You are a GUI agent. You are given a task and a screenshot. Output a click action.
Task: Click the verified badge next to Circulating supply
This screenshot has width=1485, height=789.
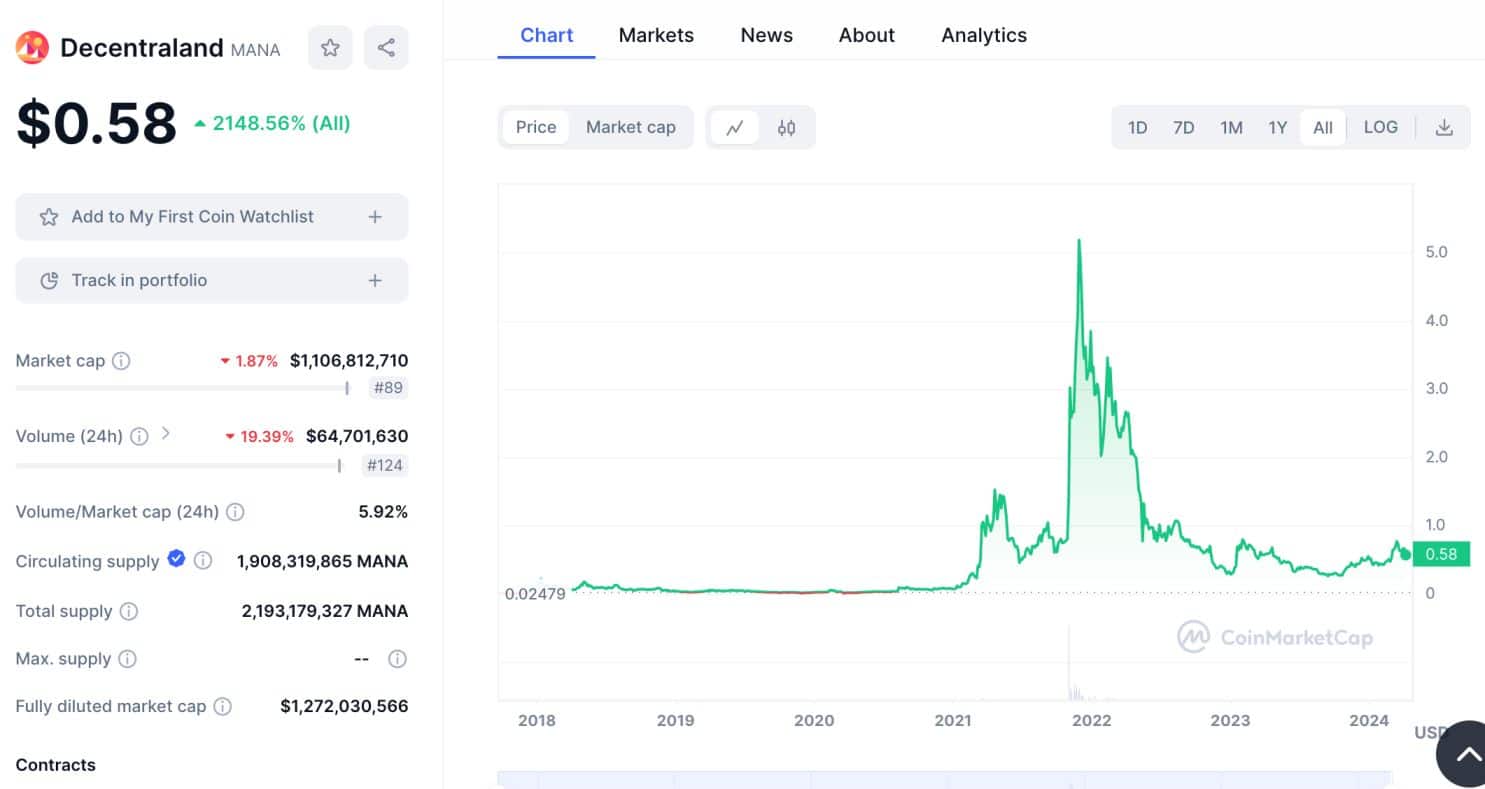176,559
